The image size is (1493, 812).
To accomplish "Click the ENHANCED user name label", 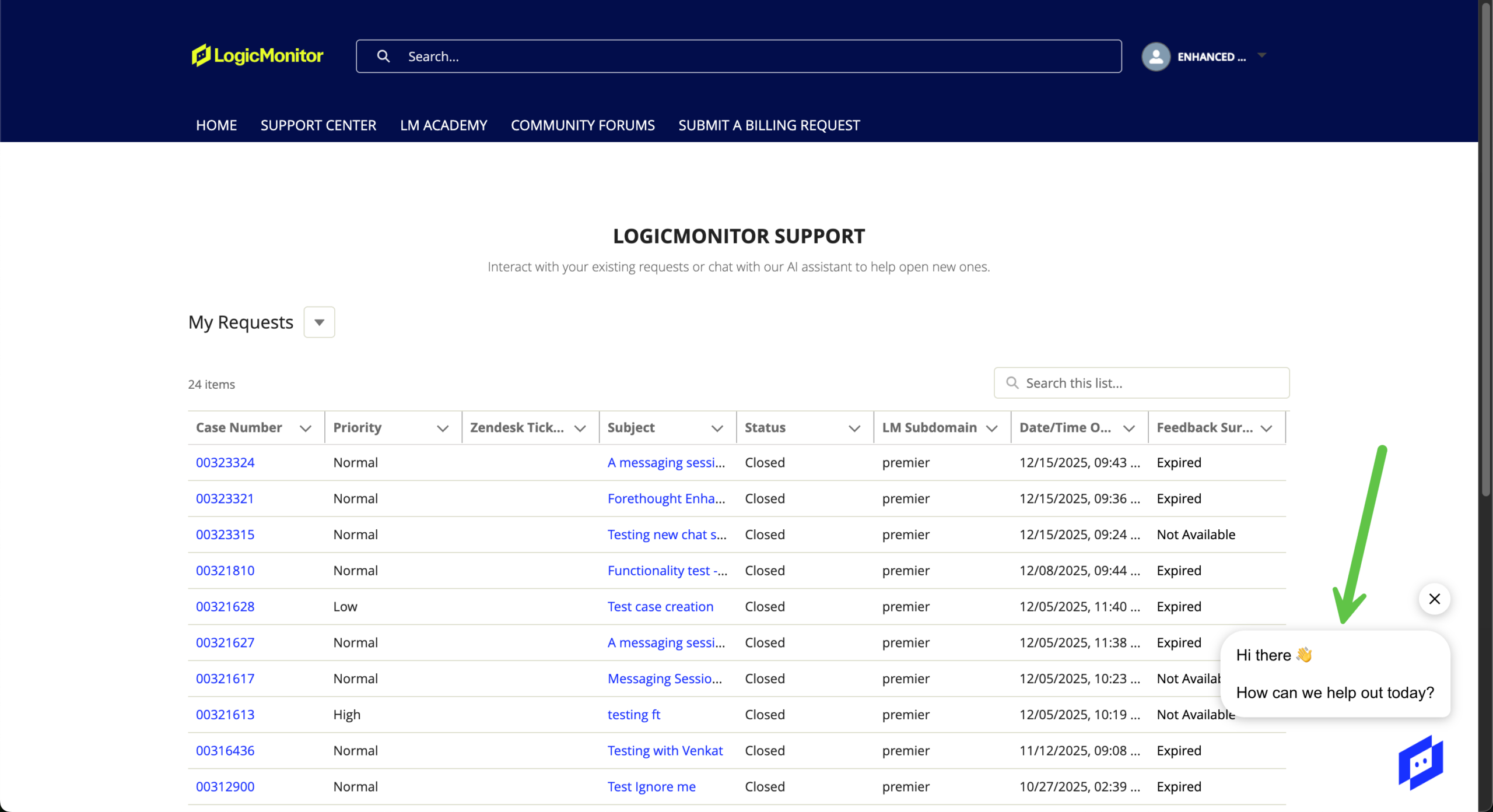I will pos(1211,57).
